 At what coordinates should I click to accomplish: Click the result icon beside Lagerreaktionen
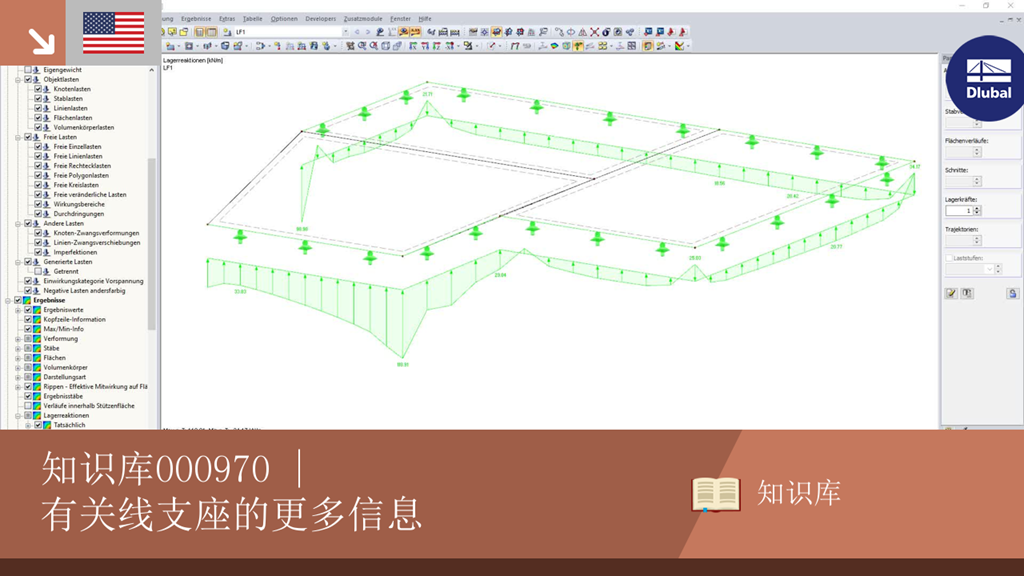(37, 415)
